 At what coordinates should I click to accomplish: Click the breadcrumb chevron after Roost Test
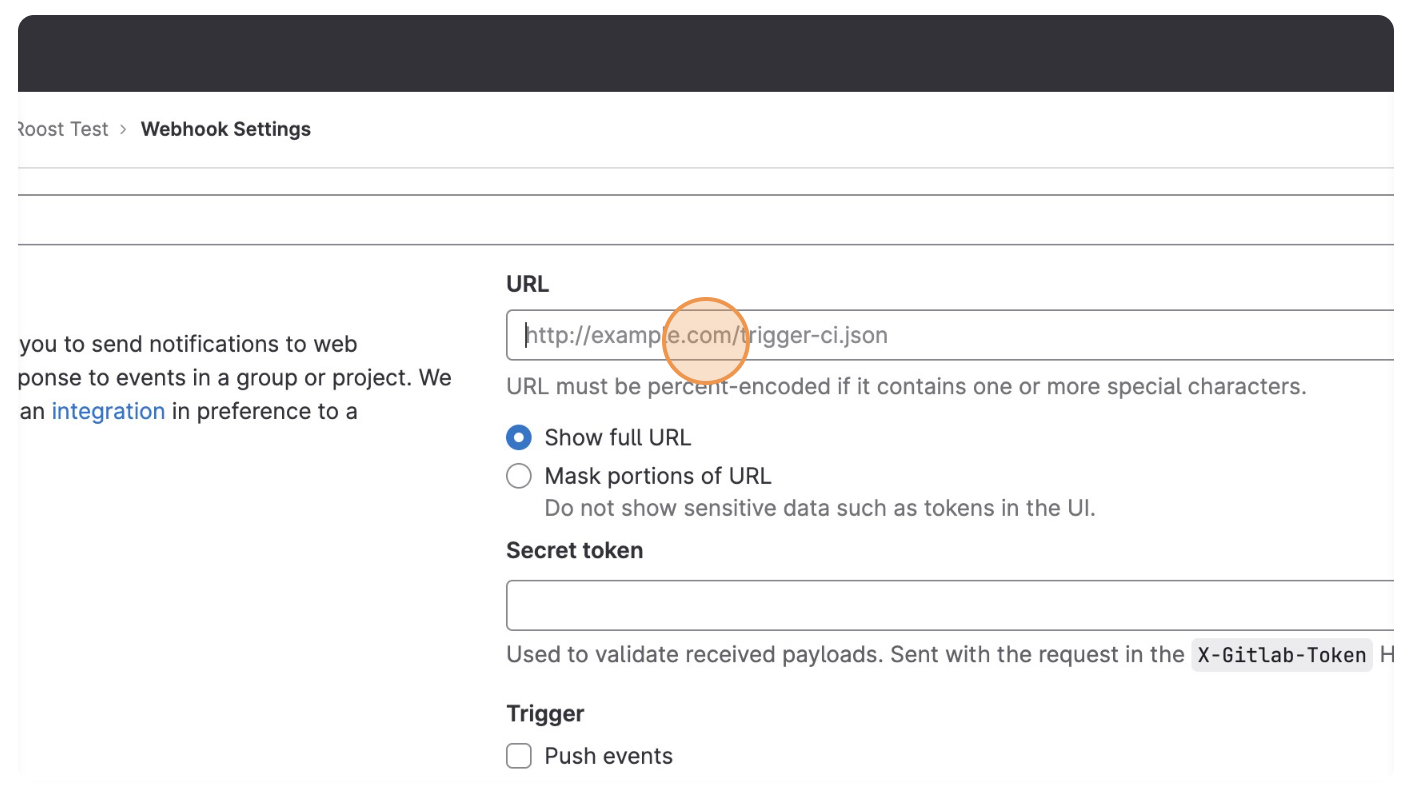pos(124,129)
